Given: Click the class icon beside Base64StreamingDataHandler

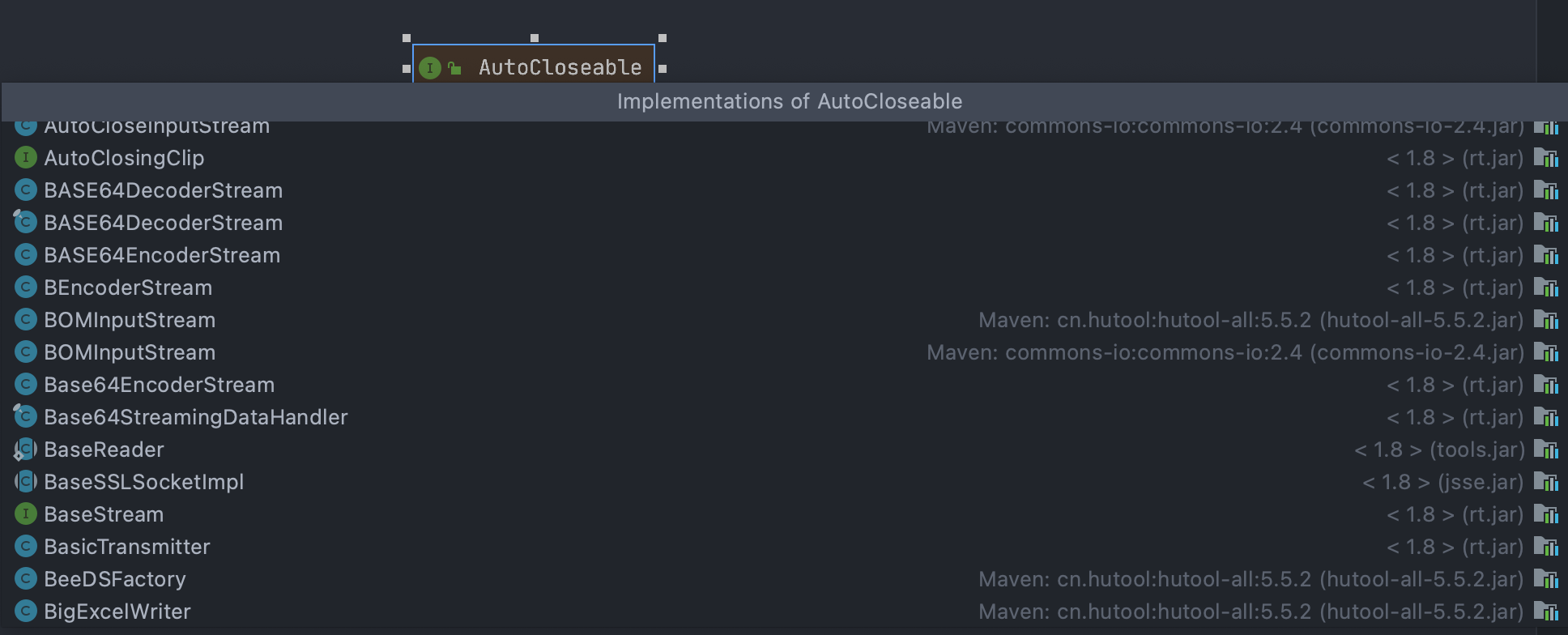Looking at the screenshot, I should click(26, 417).
